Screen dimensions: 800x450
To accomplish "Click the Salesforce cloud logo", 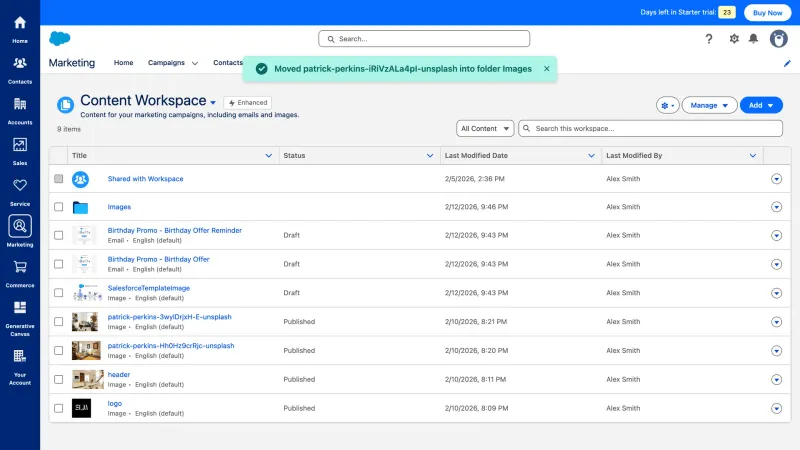I will click(x=60, y=38).
